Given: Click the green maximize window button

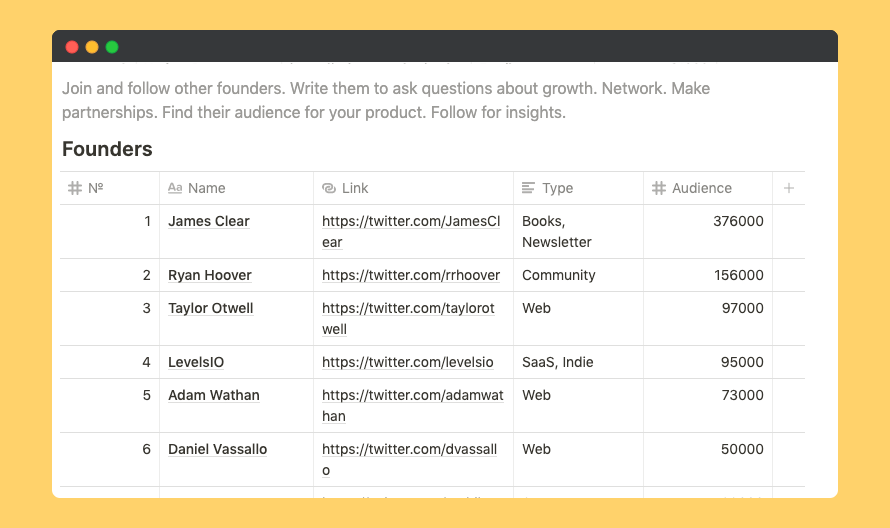Looking at the screenshot, I should pyautogui.click(x=112, y=47).
